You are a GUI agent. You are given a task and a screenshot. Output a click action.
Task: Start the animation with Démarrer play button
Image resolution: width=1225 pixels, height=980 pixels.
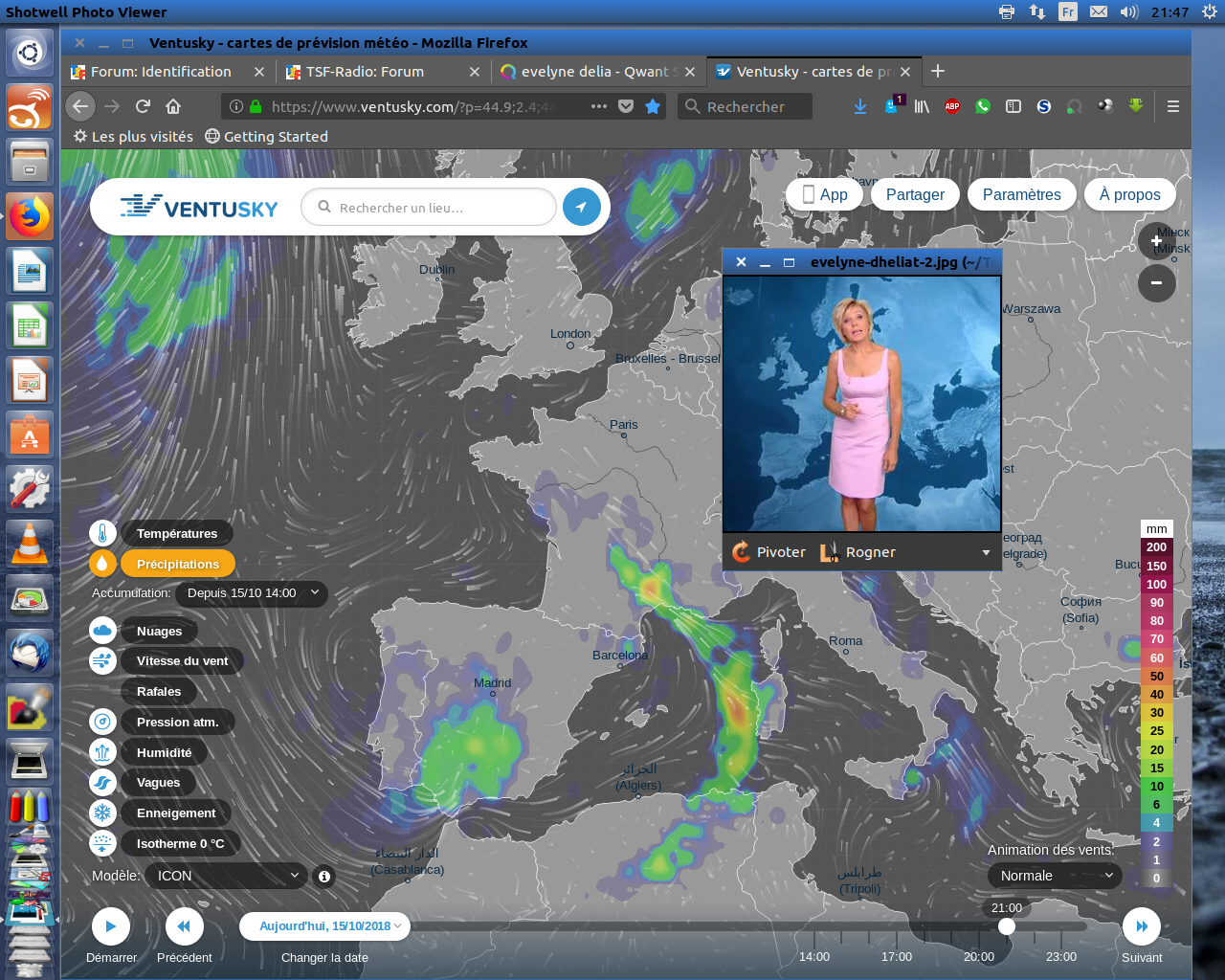111,926
